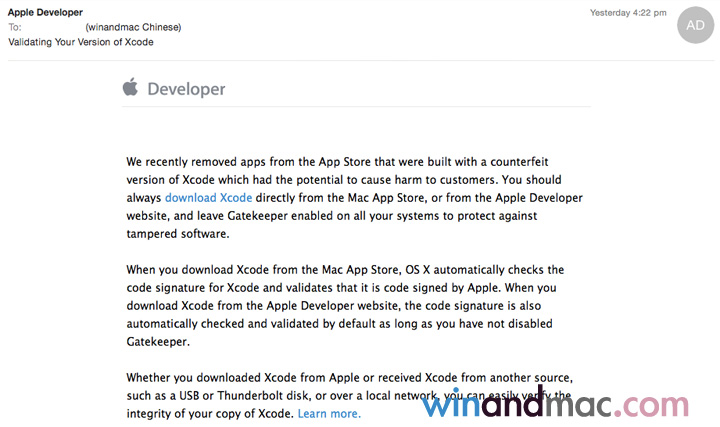Click the "Developer" heading in the banner
720x427 pixels.
tap(186, 89)
